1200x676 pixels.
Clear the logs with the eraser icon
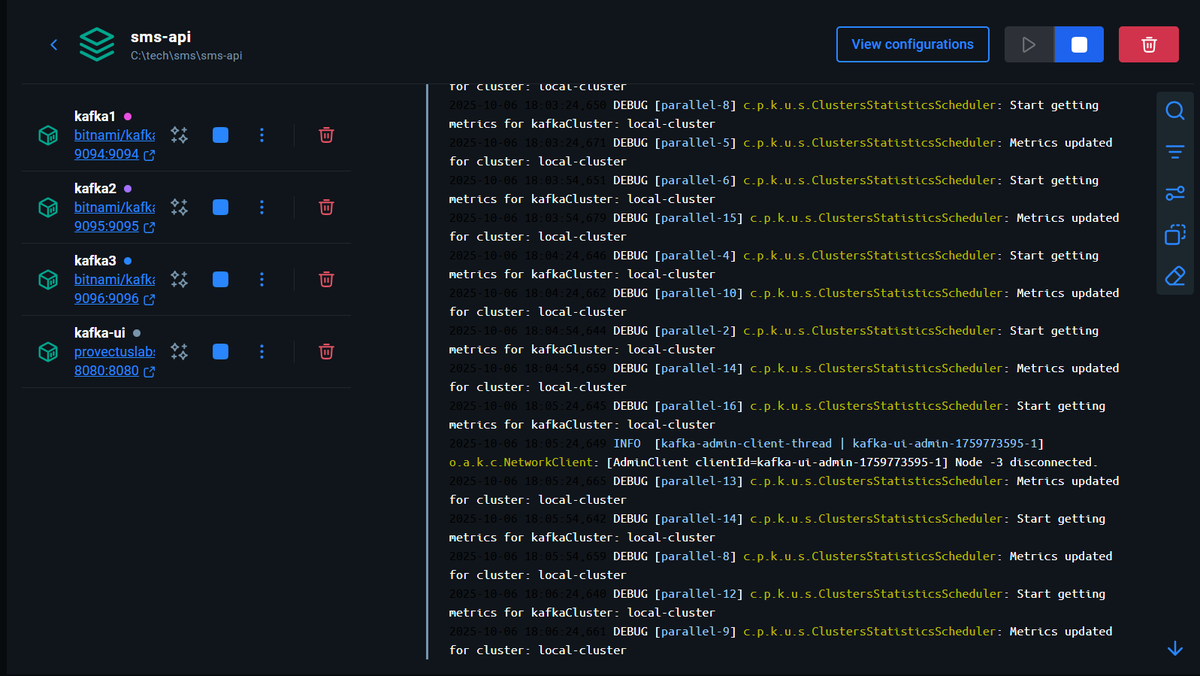pyautogui.click(x=1175, y=276)
